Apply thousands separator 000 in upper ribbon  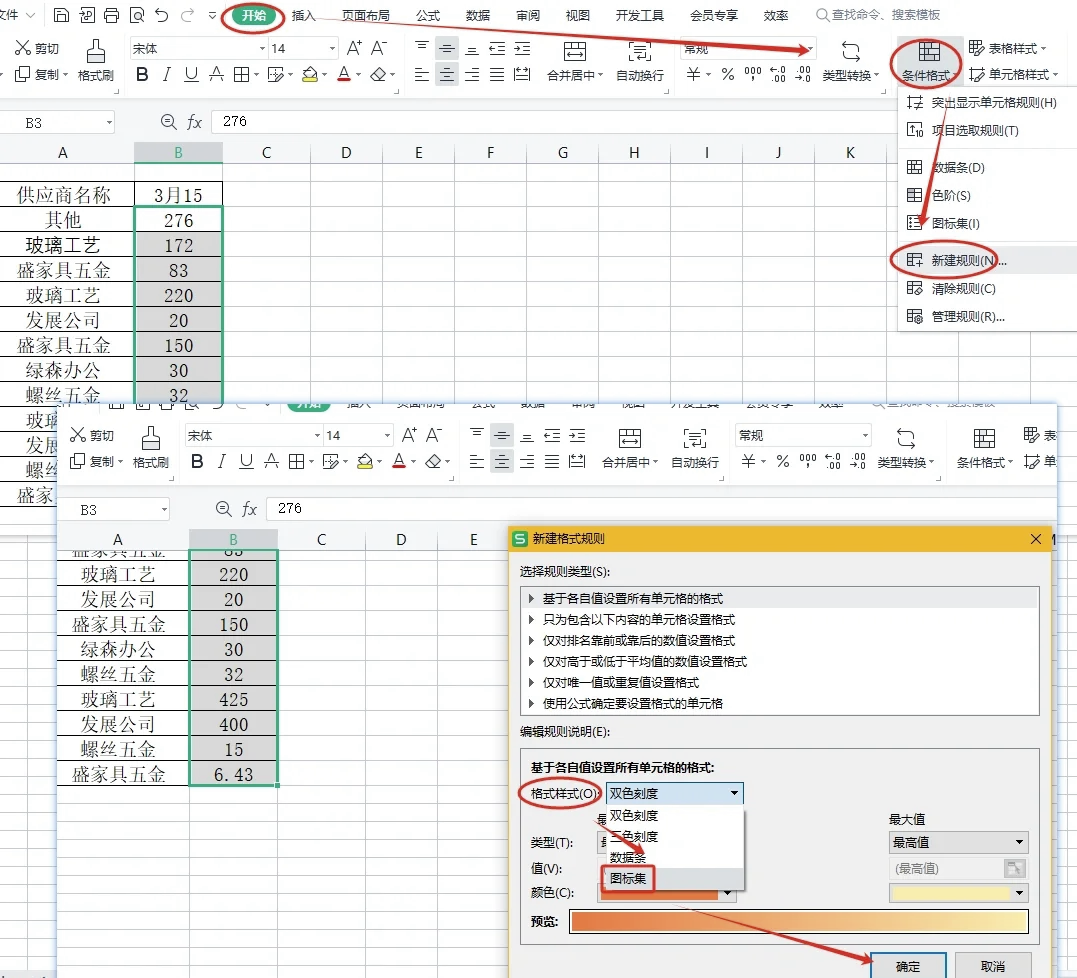coord(753,73)
